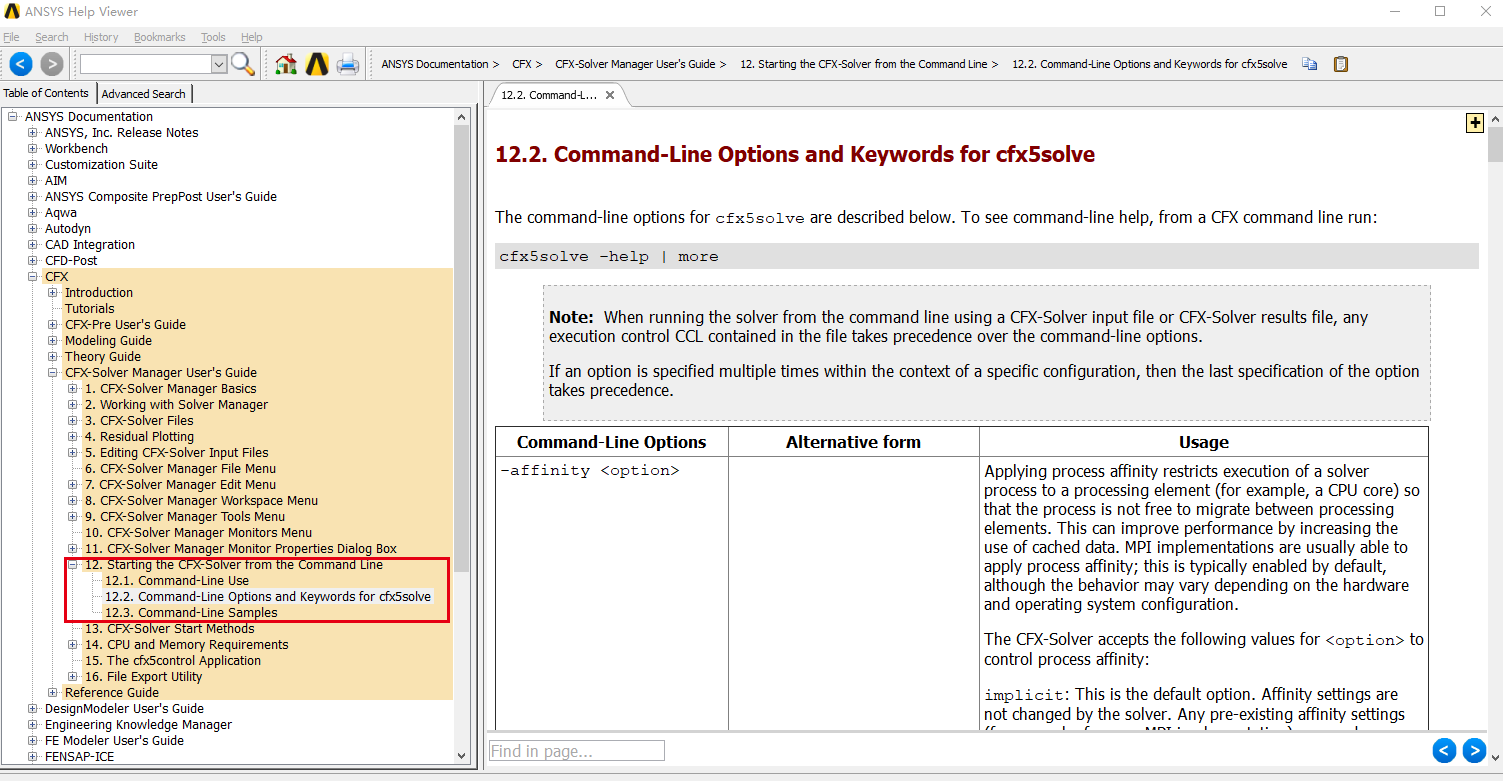1503x781 pixels.
Task: Find next match with blue right arrow
Action: pos(1474,750)
